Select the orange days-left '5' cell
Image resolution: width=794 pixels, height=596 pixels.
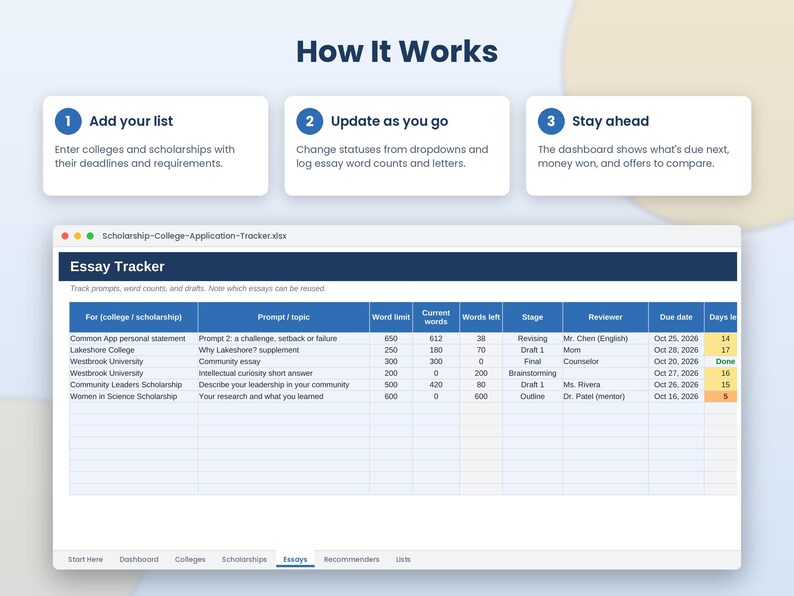point(721,396)
